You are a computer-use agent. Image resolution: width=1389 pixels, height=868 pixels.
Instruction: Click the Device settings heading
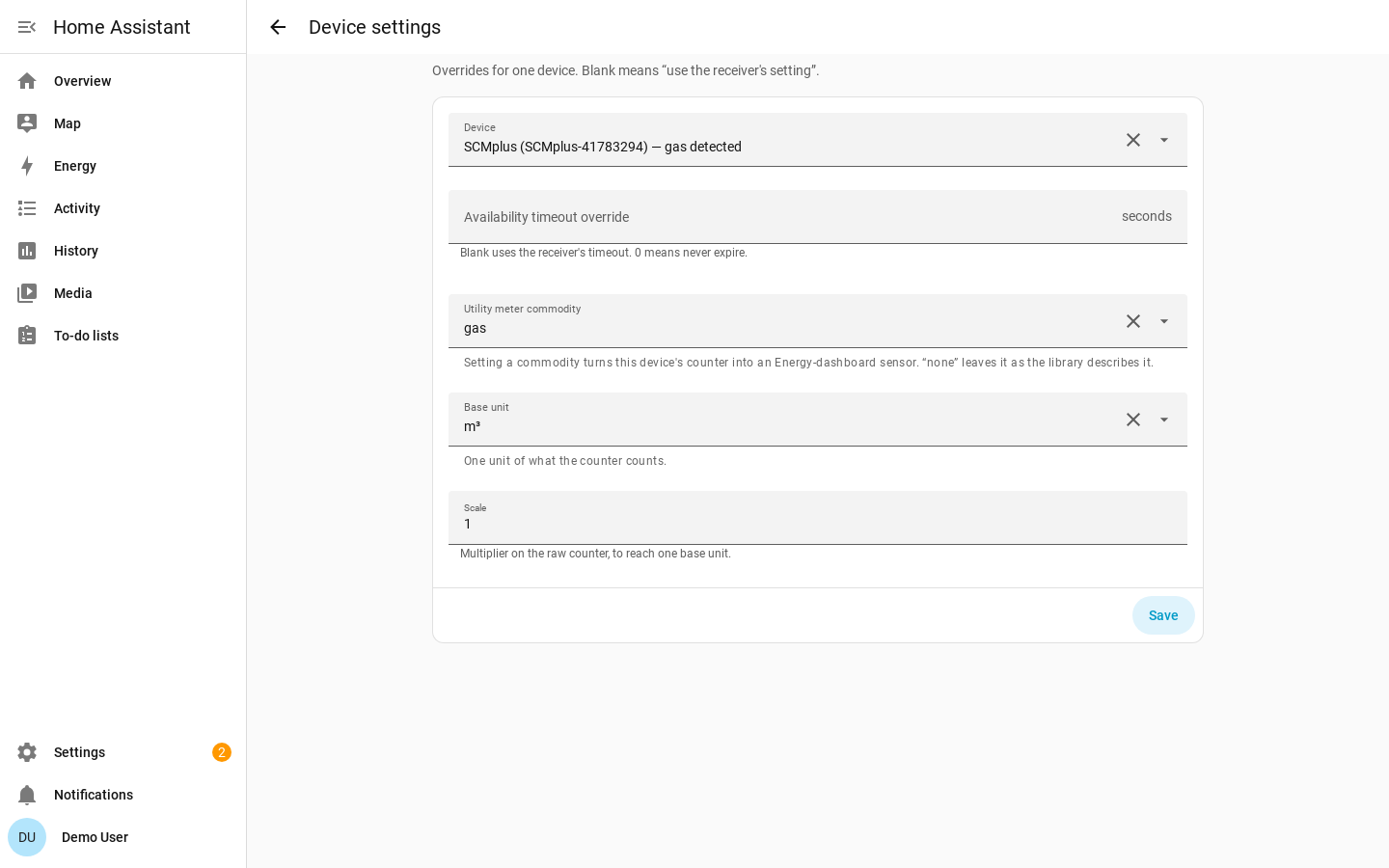[x=374, y=27]
